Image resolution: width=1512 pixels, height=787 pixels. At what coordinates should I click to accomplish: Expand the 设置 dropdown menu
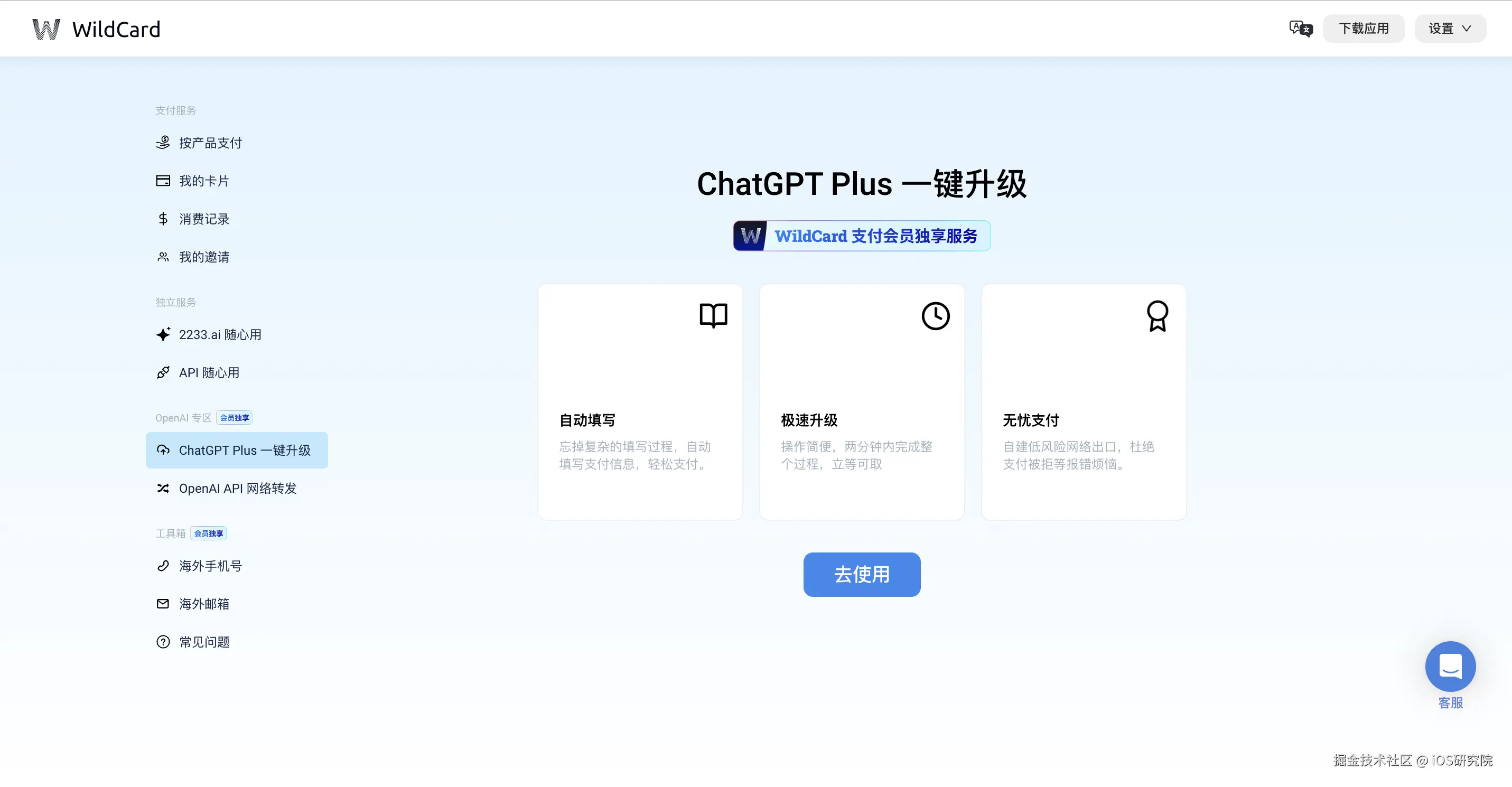[1449, 28]
